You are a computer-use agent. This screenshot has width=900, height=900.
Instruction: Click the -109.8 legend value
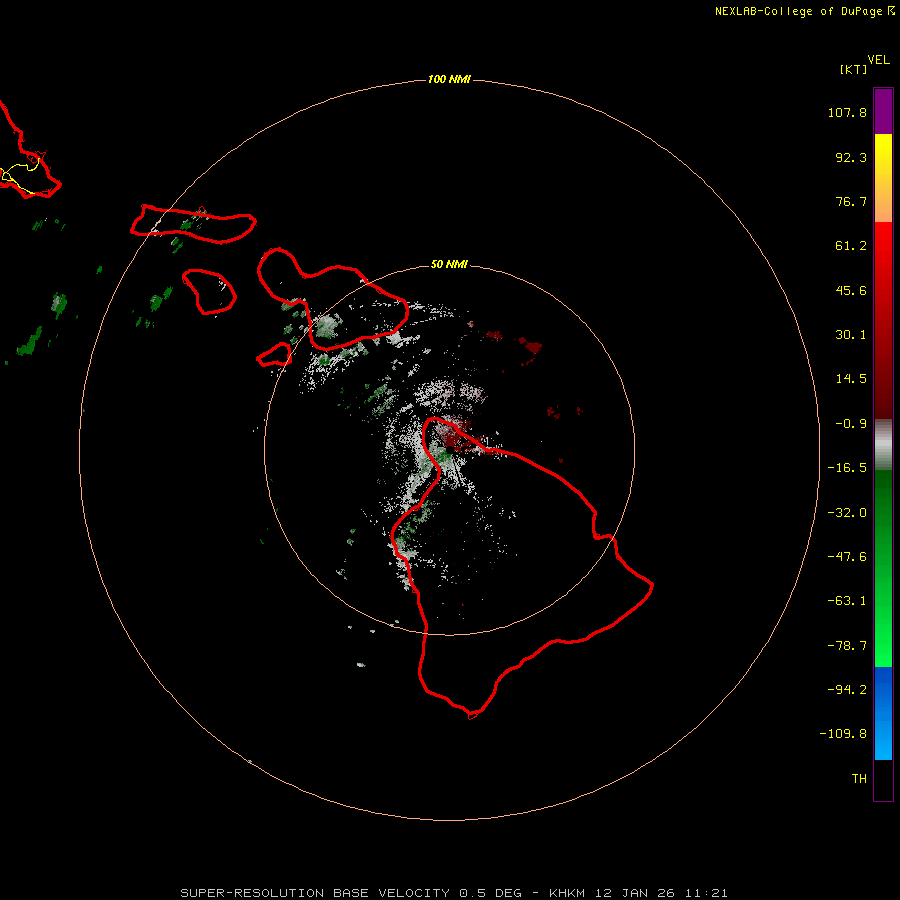tap(843, 734)
